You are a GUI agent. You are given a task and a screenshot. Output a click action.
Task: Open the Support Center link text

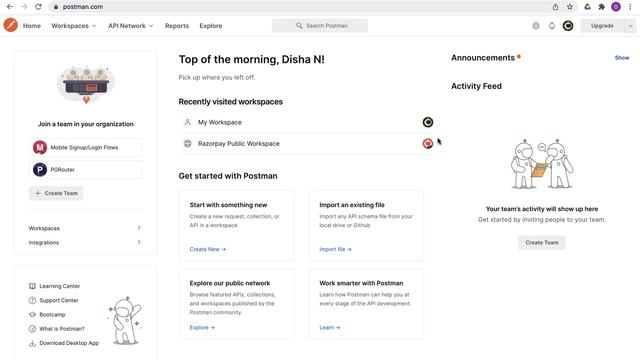pyautogui.click(x=59, y=300)
